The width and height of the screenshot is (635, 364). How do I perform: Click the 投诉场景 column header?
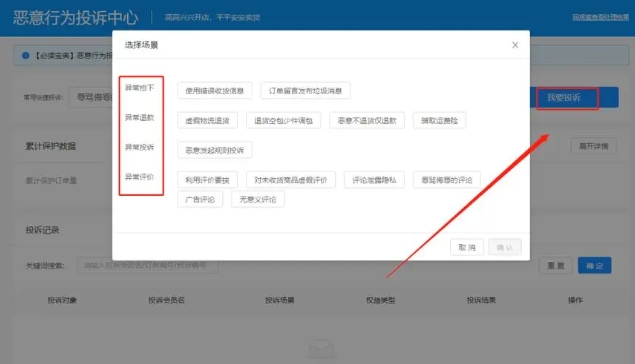click(279, 300)
